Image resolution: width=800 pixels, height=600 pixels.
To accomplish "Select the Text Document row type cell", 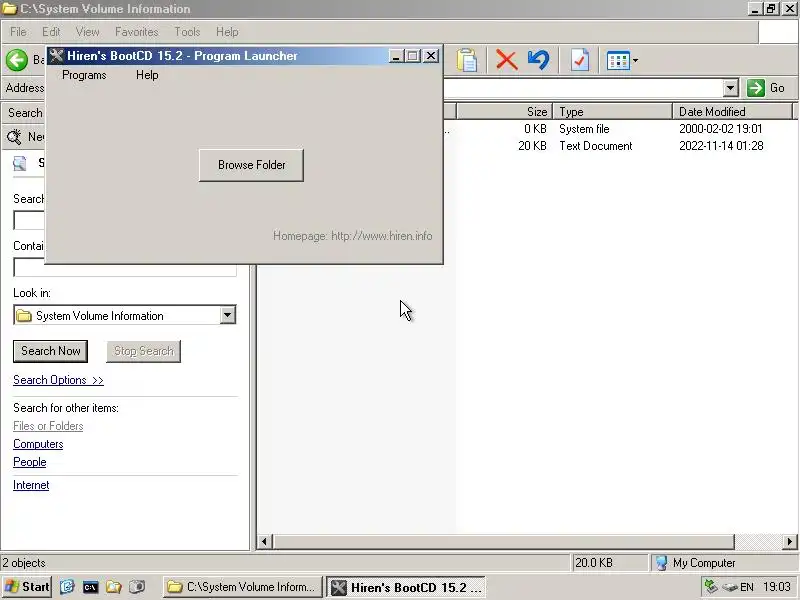I will (595, 146).
